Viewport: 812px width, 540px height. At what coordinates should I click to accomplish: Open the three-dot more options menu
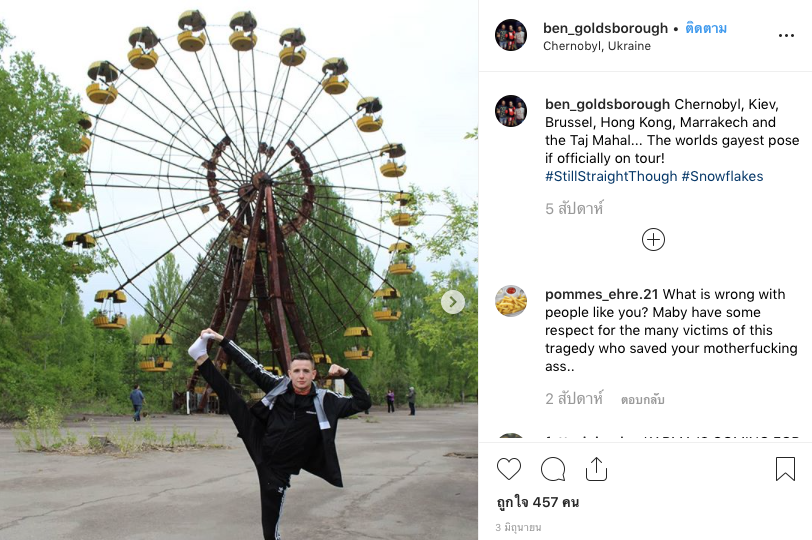(786, 36)
